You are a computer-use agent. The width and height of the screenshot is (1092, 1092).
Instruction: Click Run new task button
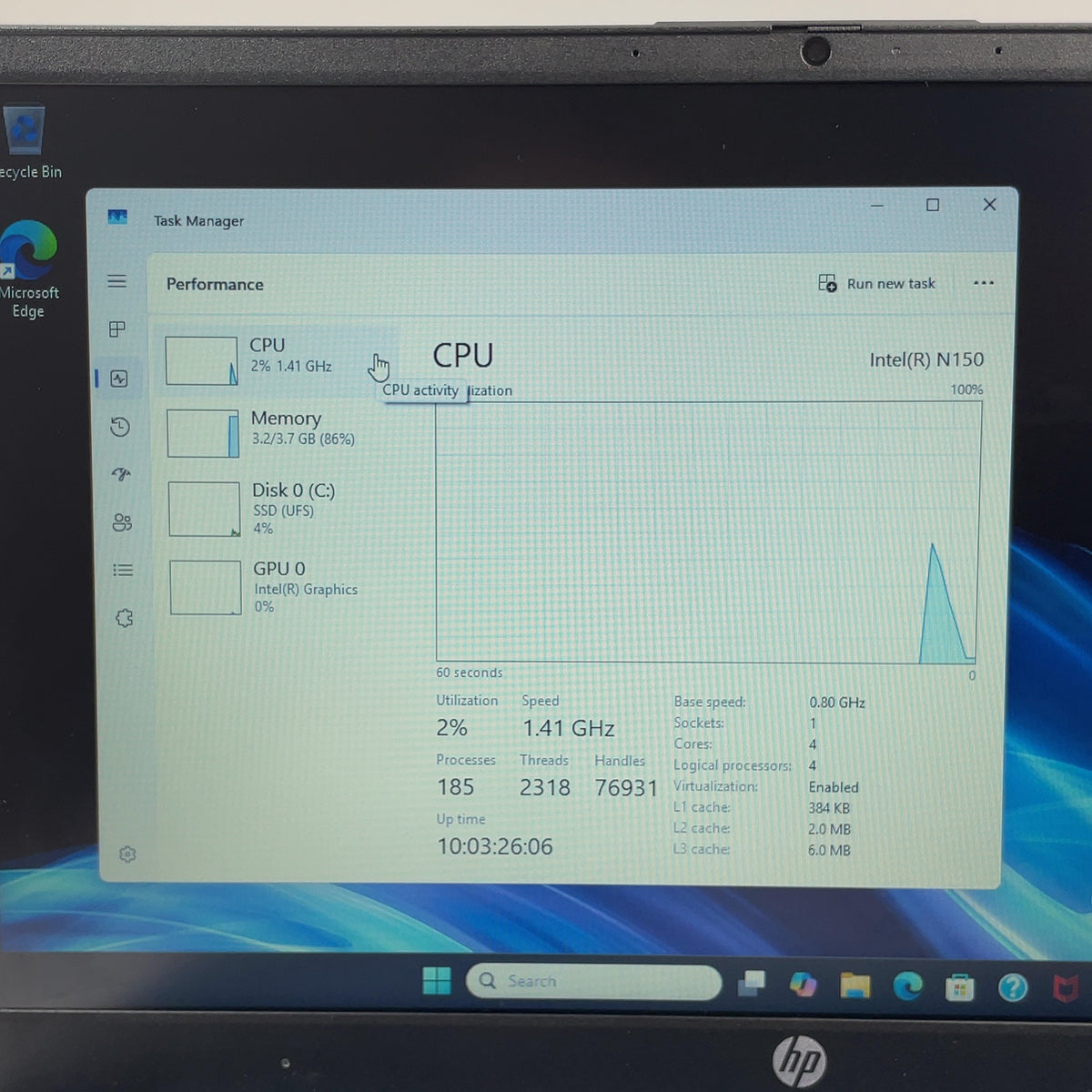tap(876, 283)
